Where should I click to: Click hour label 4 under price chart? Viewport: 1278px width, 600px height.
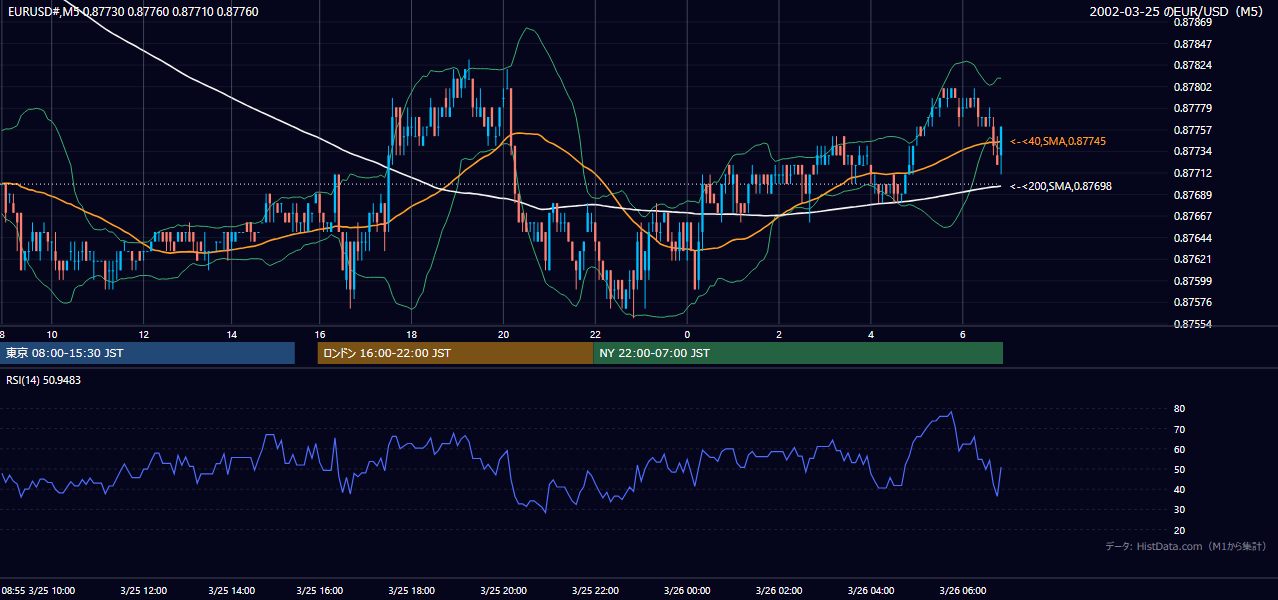(x=871, y=334)
